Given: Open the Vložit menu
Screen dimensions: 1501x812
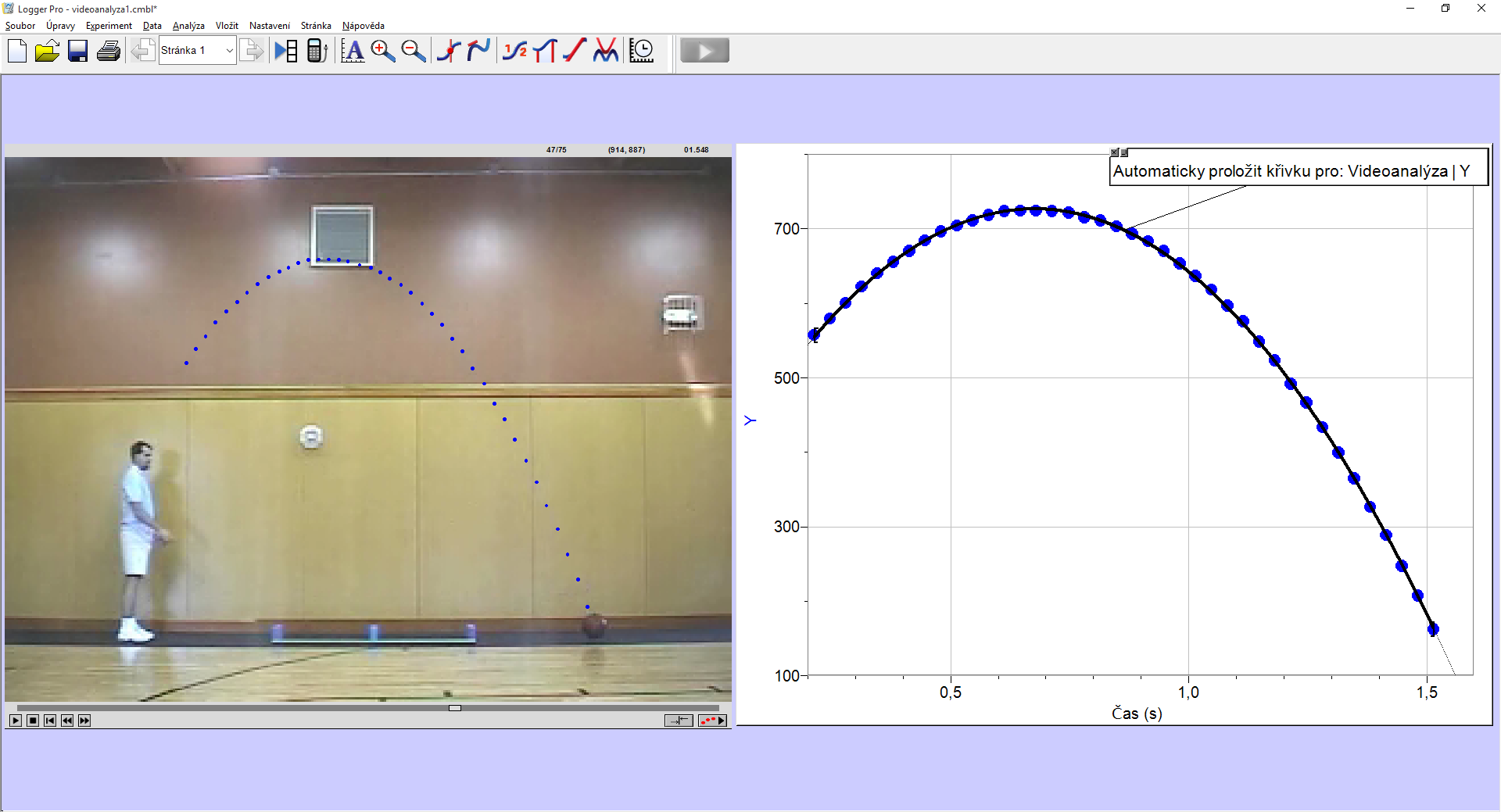Looking at the screenshot, I should pos(227,26).
